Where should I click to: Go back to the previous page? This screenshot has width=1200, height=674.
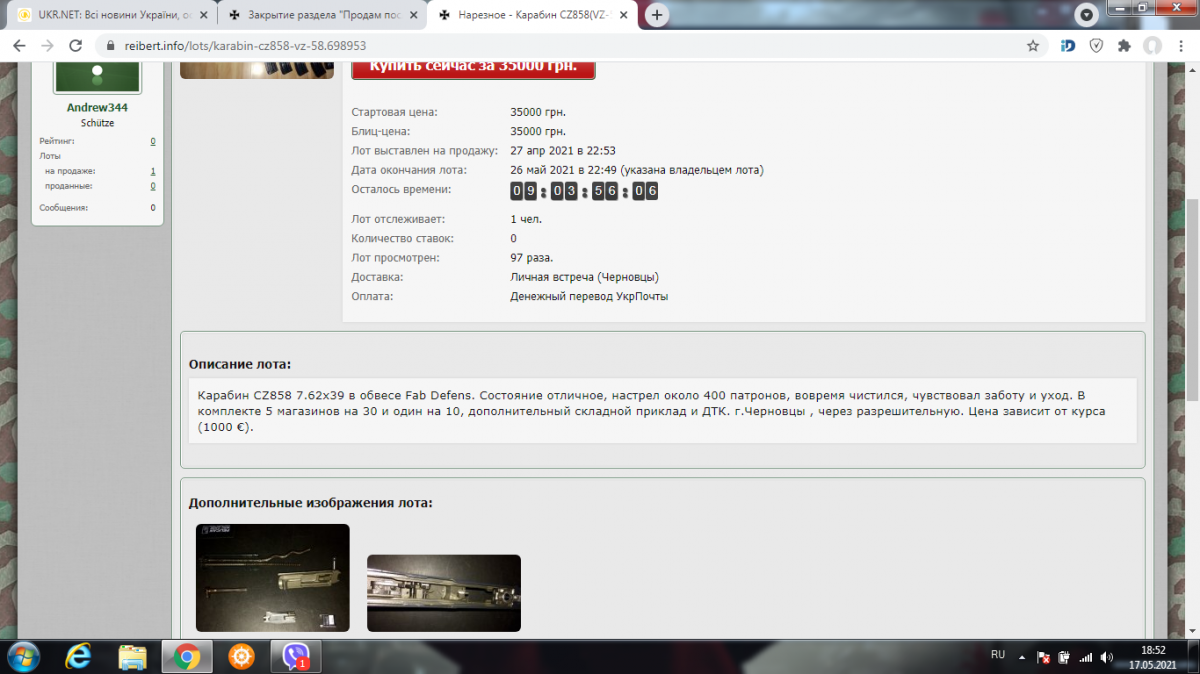pyautogui.click(x=20, y=46)
